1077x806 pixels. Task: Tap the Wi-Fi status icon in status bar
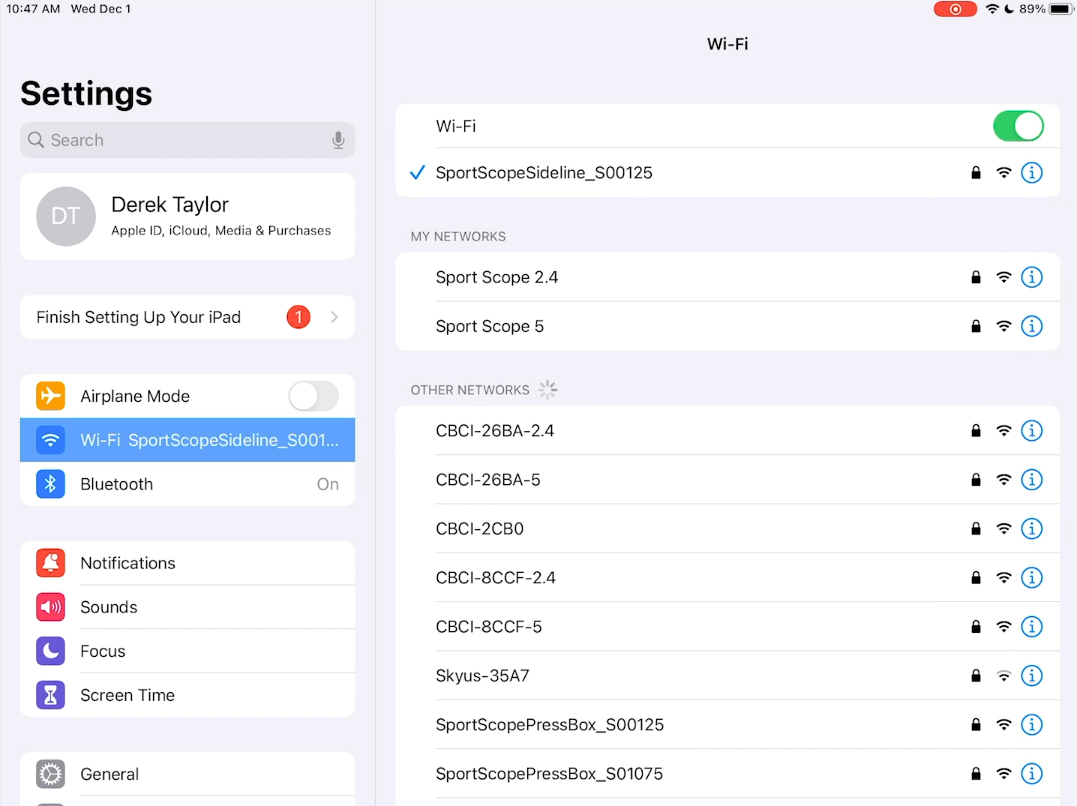pos(992,9)
